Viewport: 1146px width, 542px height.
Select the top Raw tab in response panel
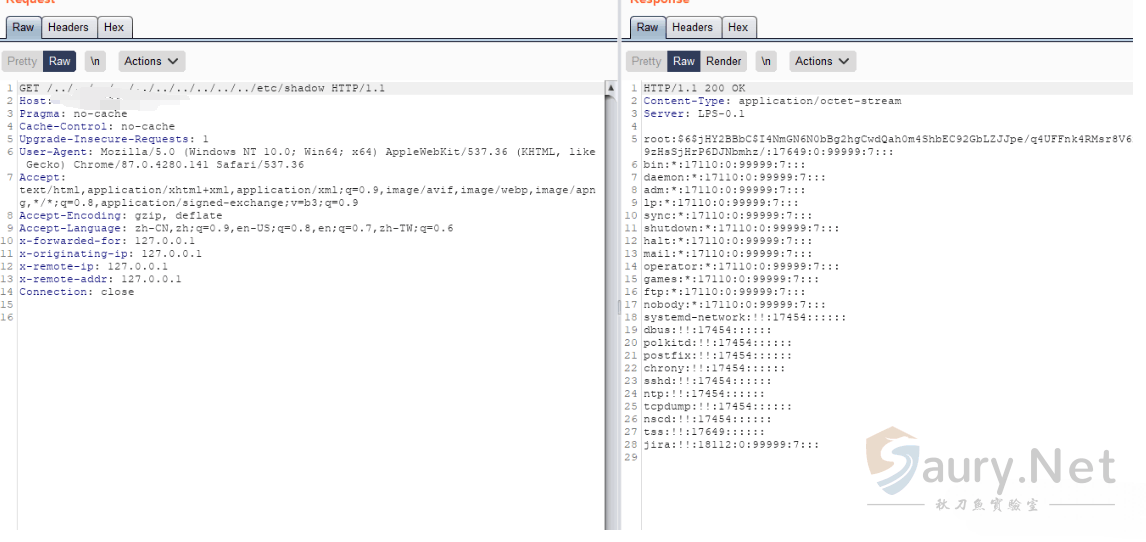(x=647, y=27)
